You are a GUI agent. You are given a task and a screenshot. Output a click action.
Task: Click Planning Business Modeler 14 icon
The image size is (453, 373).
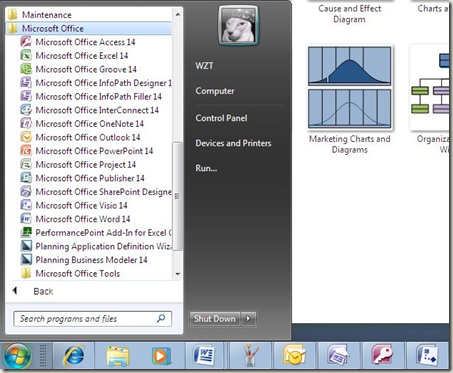point(26,260)
